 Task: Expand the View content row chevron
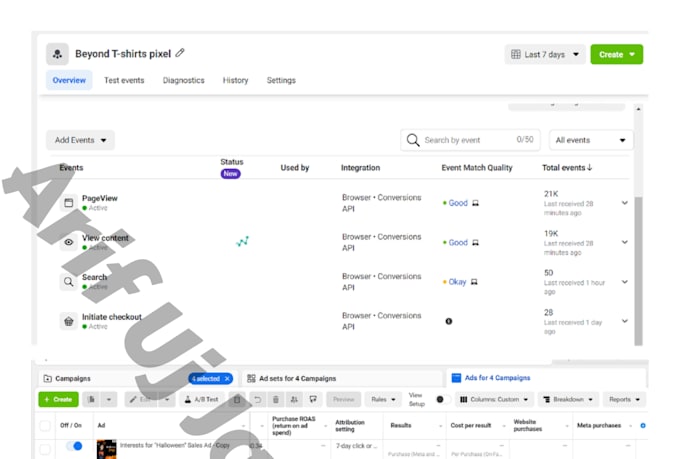(x=624, y=242)
